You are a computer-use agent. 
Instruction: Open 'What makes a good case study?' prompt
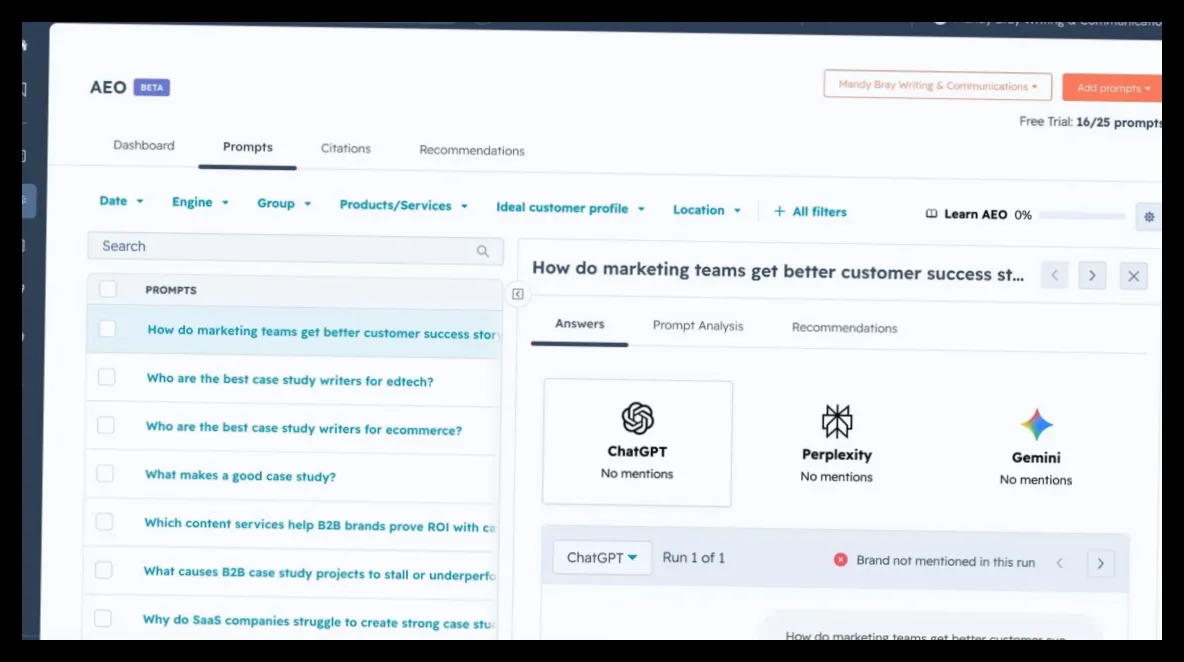coord(240,476)
